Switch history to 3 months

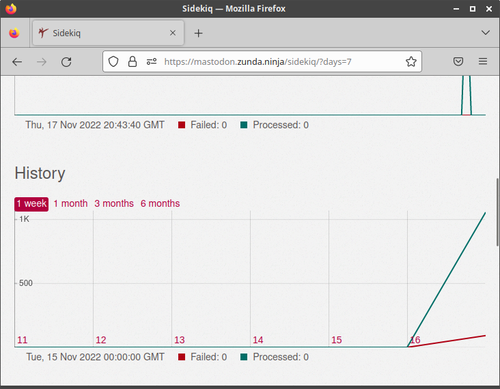[114, 203]
